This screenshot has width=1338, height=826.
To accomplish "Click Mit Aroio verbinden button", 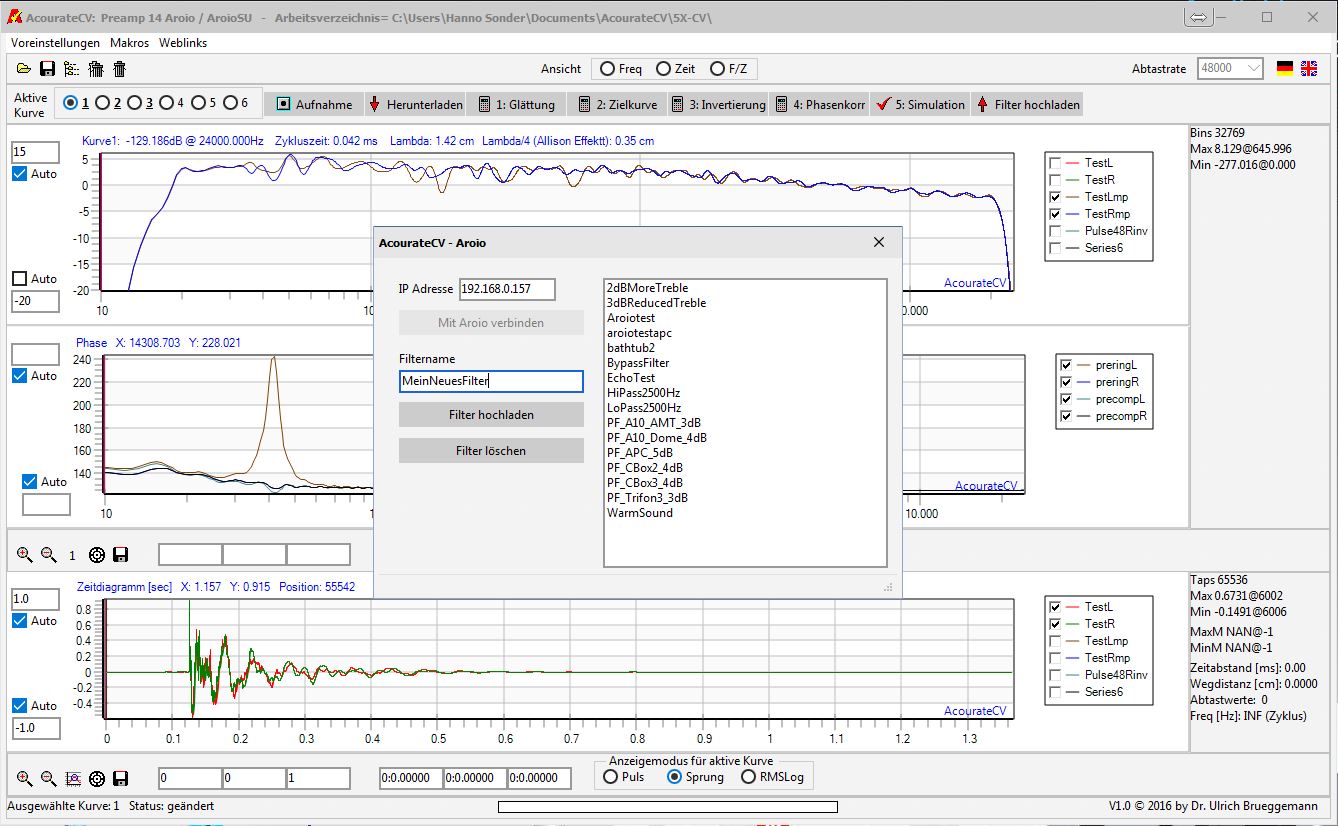I will pos(491,322).
